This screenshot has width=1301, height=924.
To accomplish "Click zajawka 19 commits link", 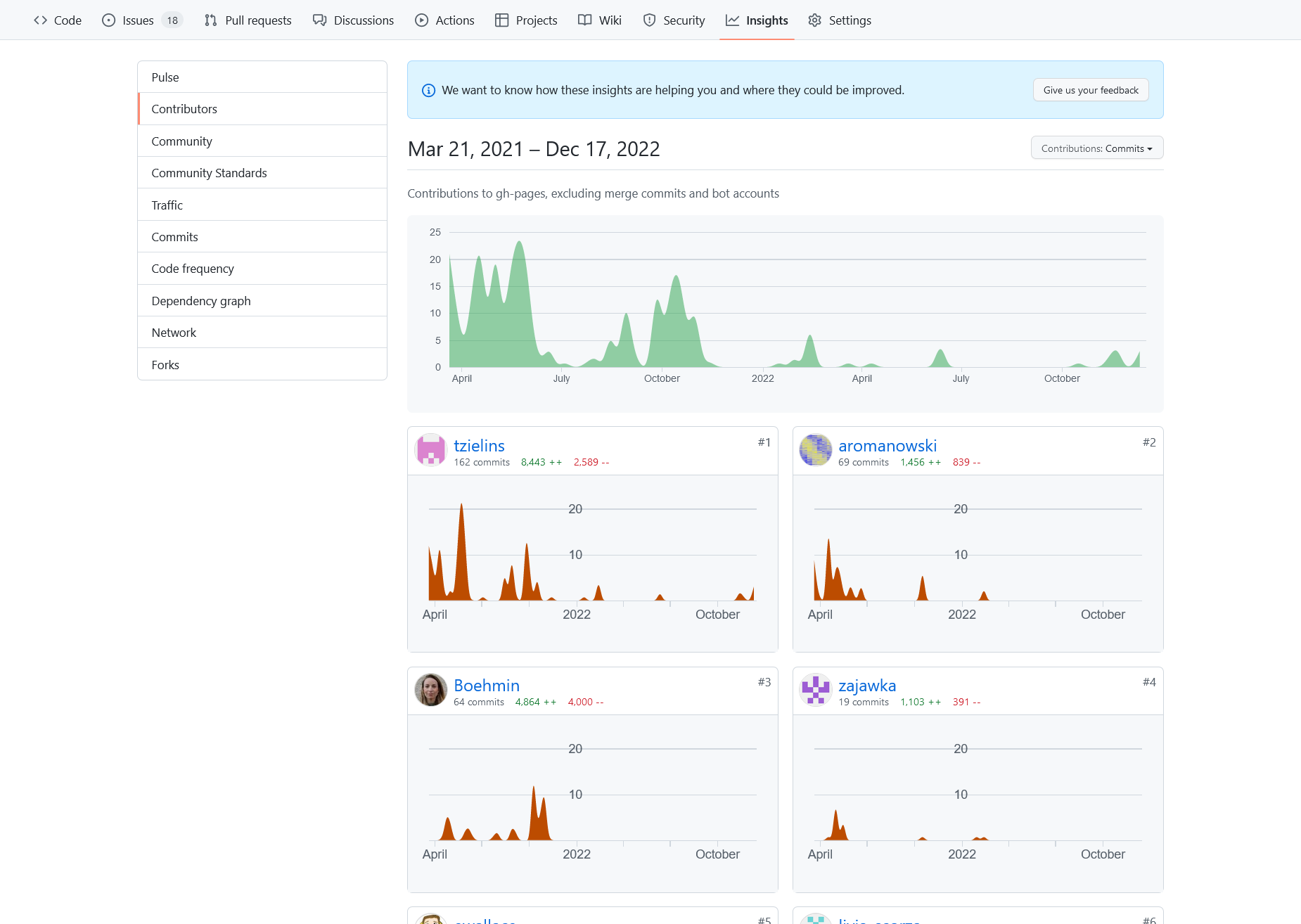I will pos(864,702).
